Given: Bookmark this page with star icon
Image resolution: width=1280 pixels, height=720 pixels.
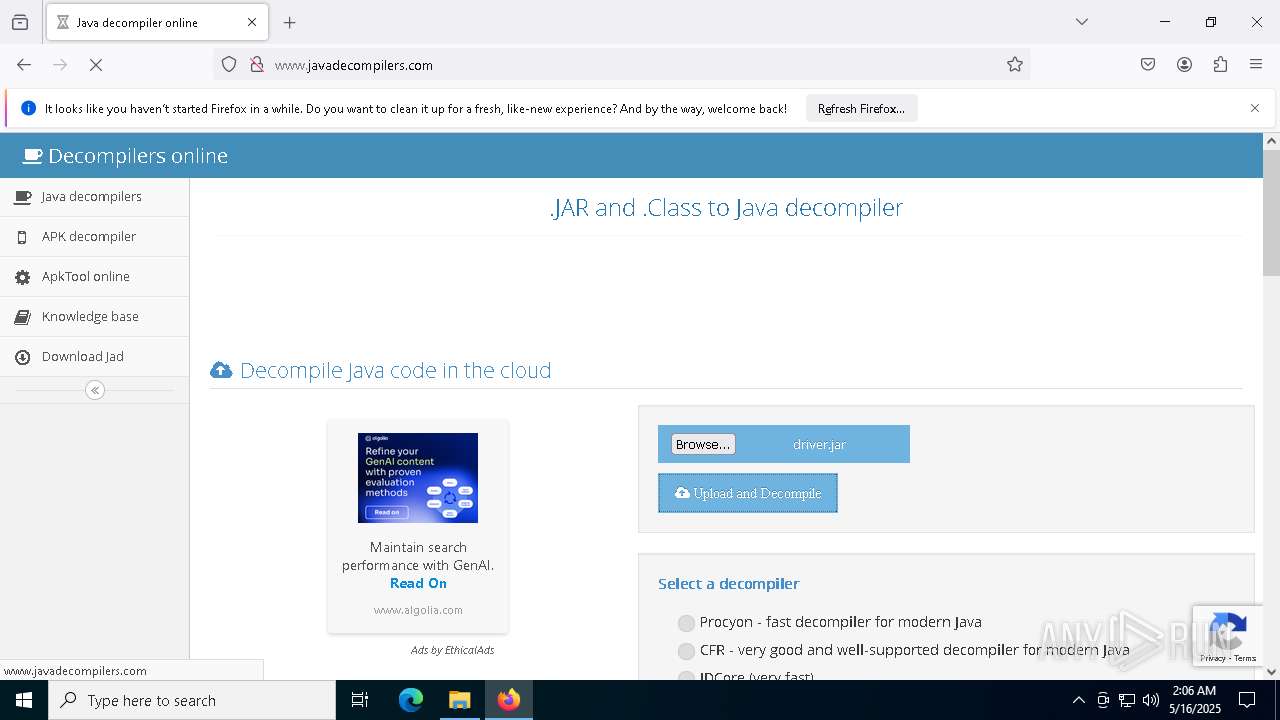Looking at the screenshot, I should (x=1015, y=65).
